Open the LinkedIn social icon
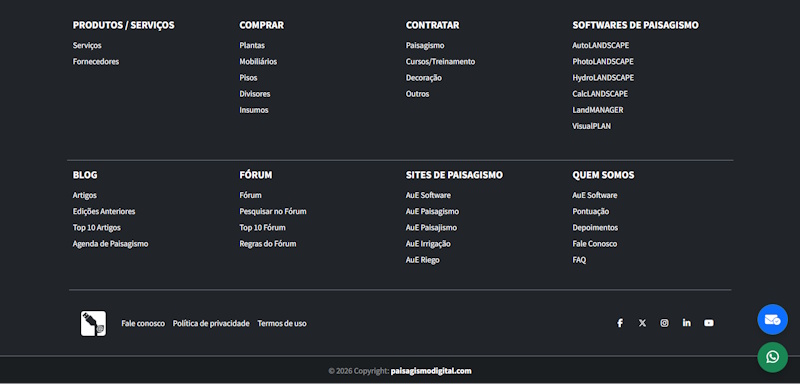The width and height of the screenshot is (800, 384). (687, 323)
